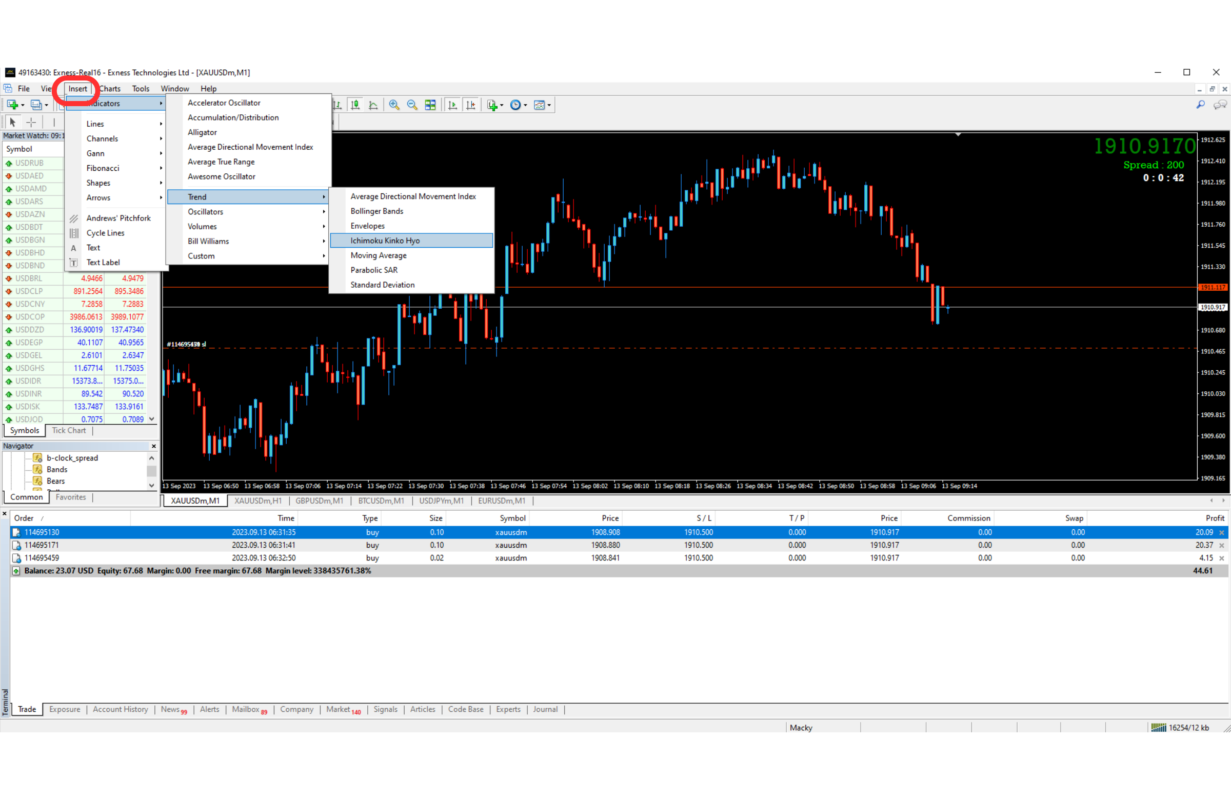Expand the Fibonacci submenu
This screenshot has height=800, width=1231.
point(115,168)
